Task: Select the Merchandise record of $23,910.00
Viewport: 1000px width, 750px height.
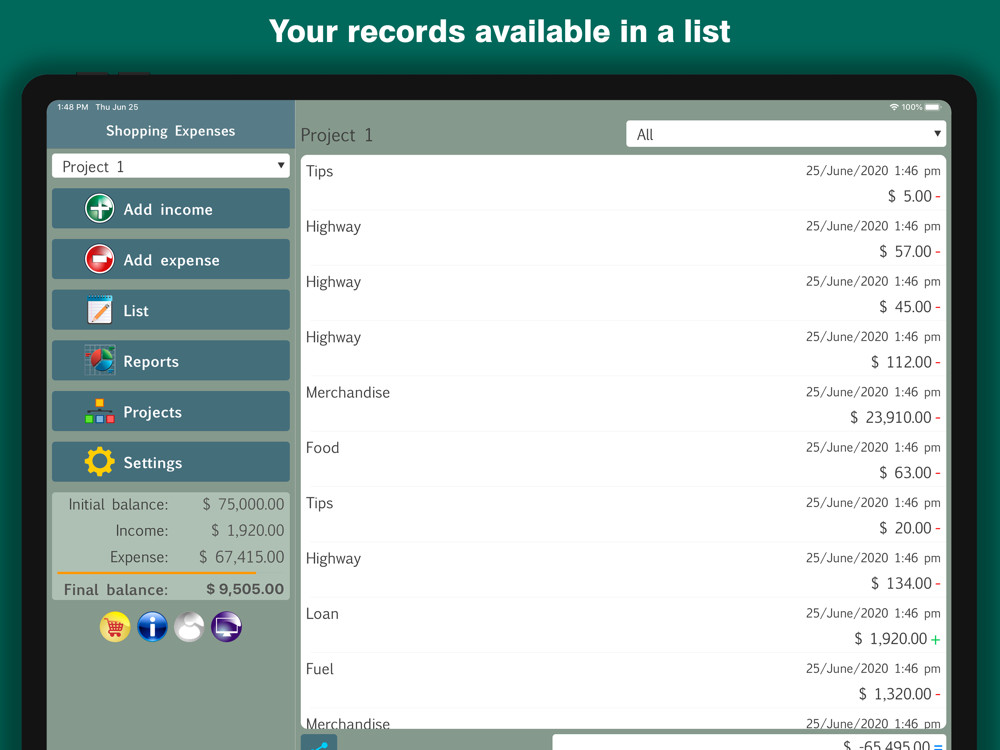Action: [x=623, y=404]
